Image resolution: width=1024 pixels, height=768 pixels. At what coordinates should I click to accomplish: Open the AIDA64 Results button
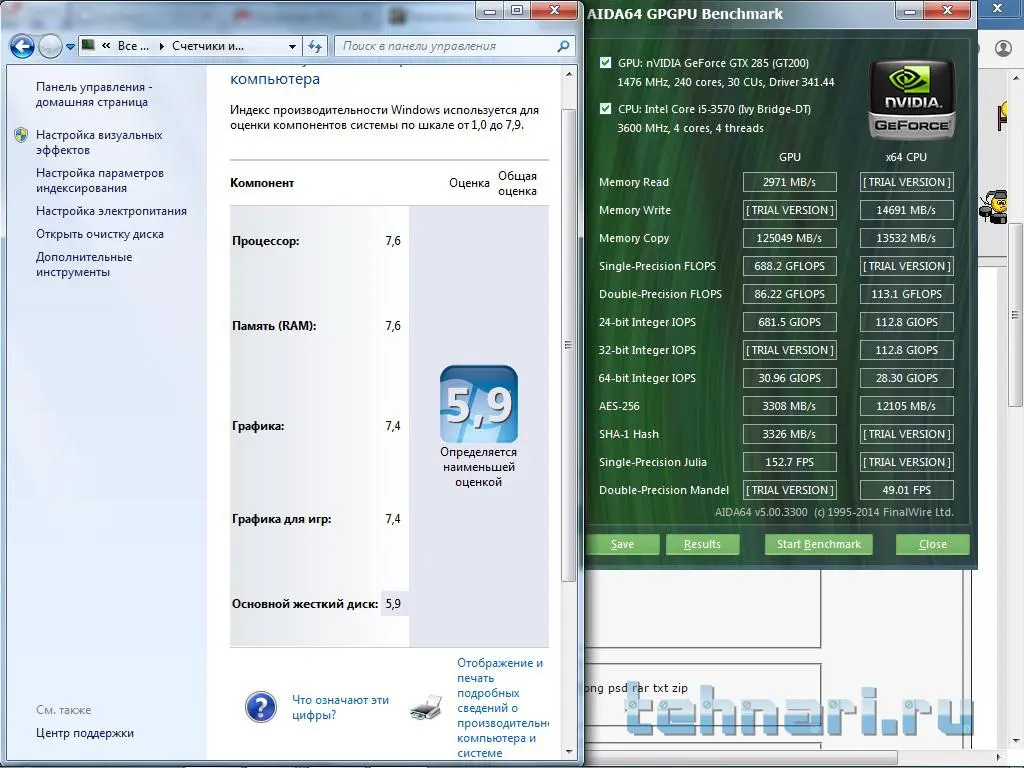pyautogui.click(x=702, y=544)
